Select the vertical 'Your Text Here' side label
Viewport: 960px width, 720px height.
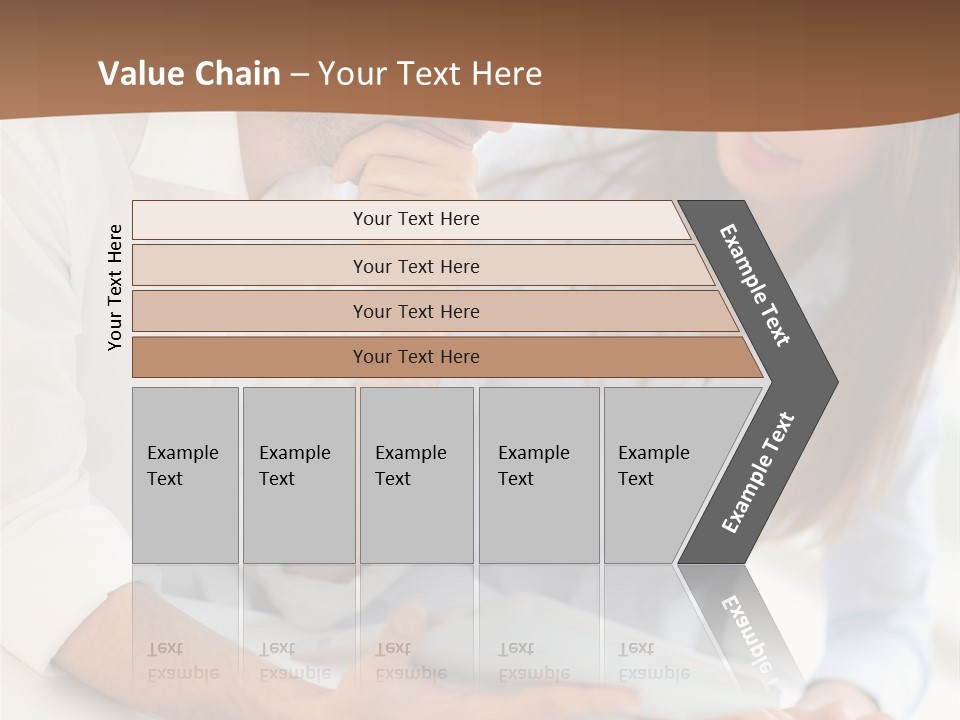115,287
